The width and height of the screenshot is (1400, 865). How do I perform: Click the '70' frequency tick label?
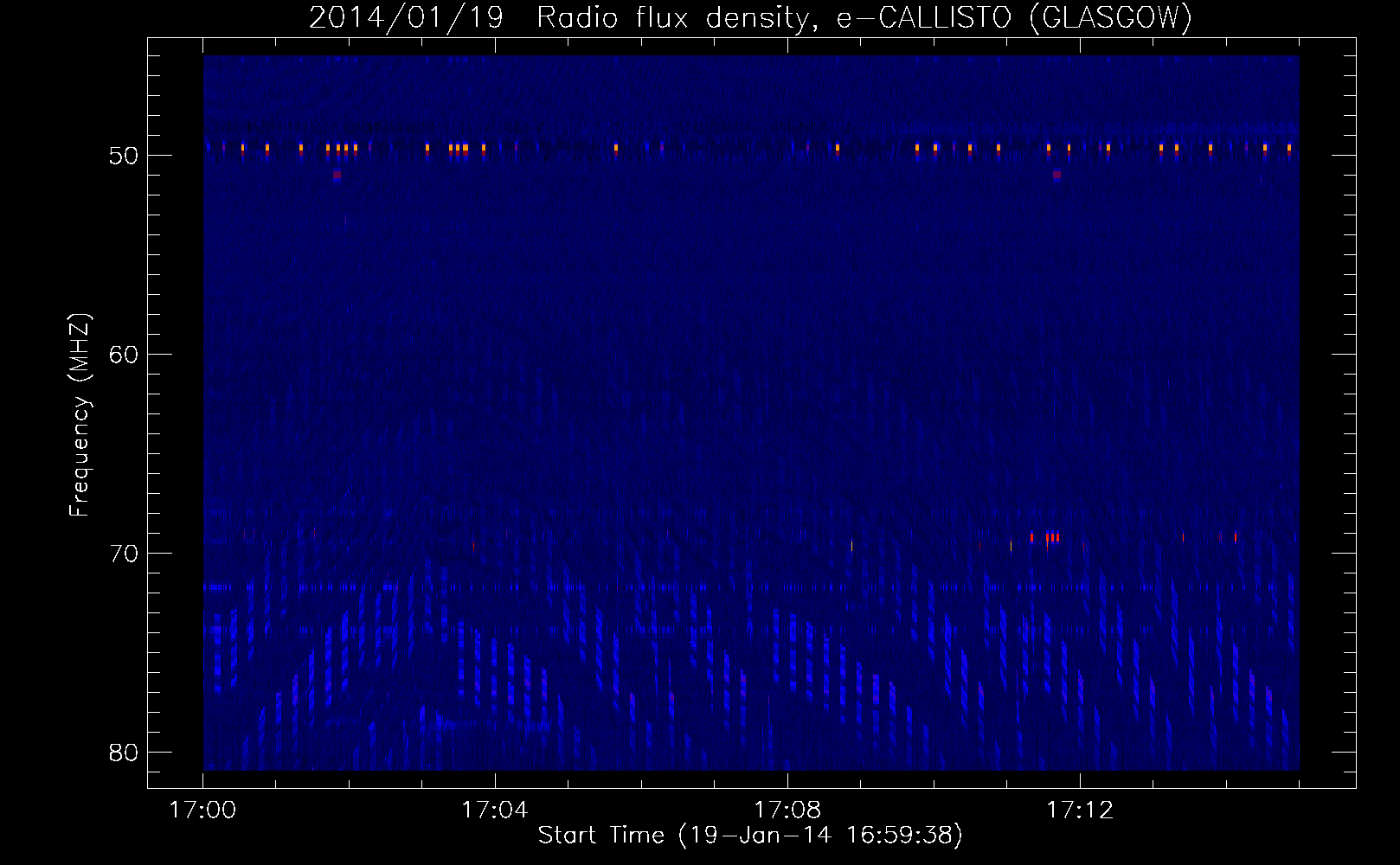(x=124, y=554)
